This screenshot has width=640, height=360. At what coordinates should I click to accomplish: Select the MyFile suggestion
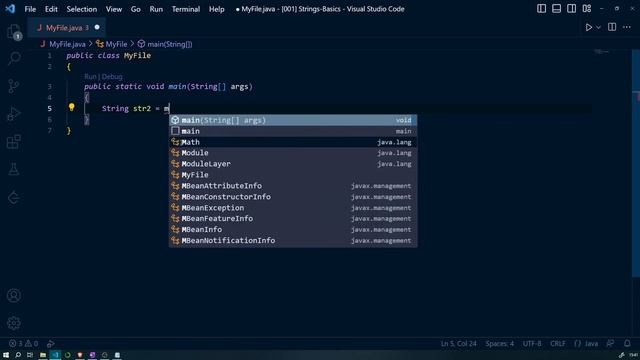(x=293, y=175)
